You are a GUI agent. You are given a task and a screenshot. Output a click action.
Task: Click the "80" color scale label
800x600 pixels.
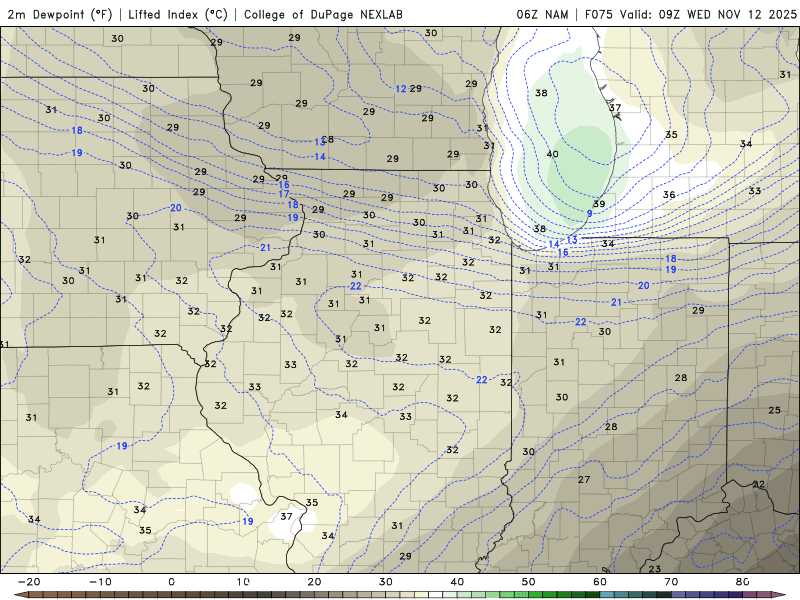tap(743, 582)
